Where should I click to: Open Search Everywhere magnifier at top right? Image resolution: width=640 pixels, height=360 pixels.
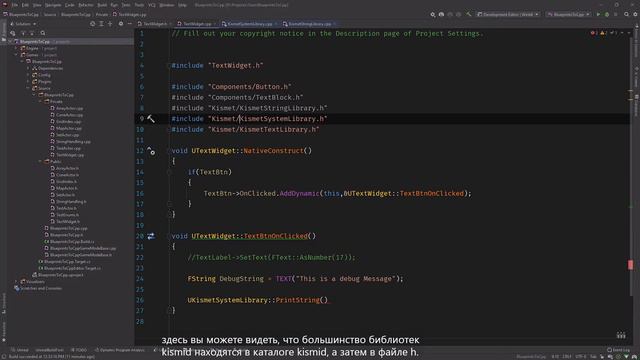tap(627, 14)
